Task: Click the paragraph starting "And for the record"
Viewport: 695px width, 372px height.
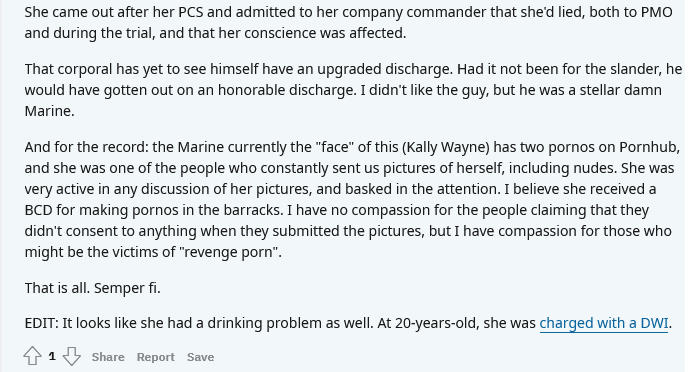Action: coord(352,200)
